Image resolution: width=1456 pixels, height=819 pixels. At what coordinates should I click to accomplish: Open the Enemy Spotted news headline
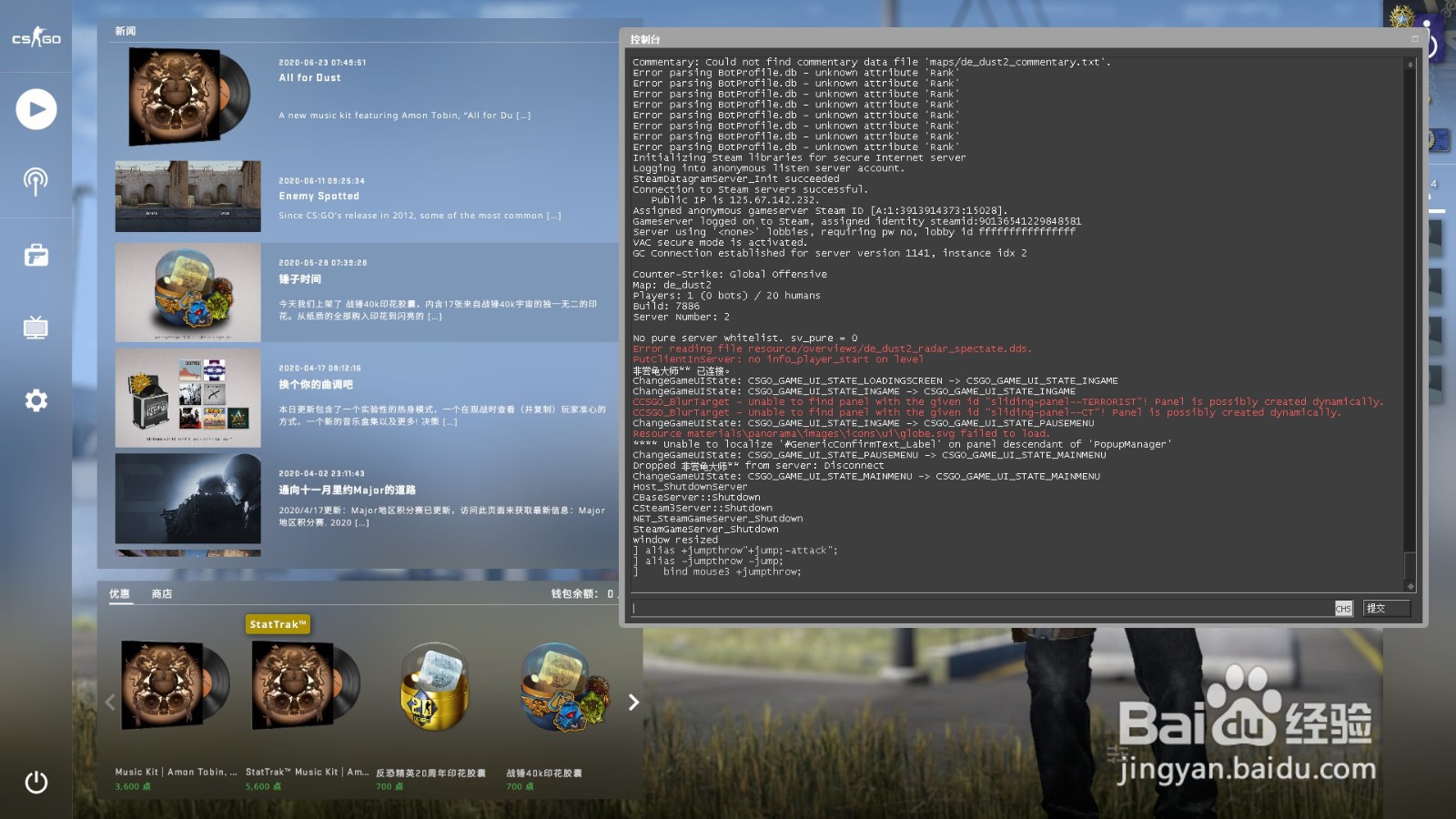[x=318, y=197]
